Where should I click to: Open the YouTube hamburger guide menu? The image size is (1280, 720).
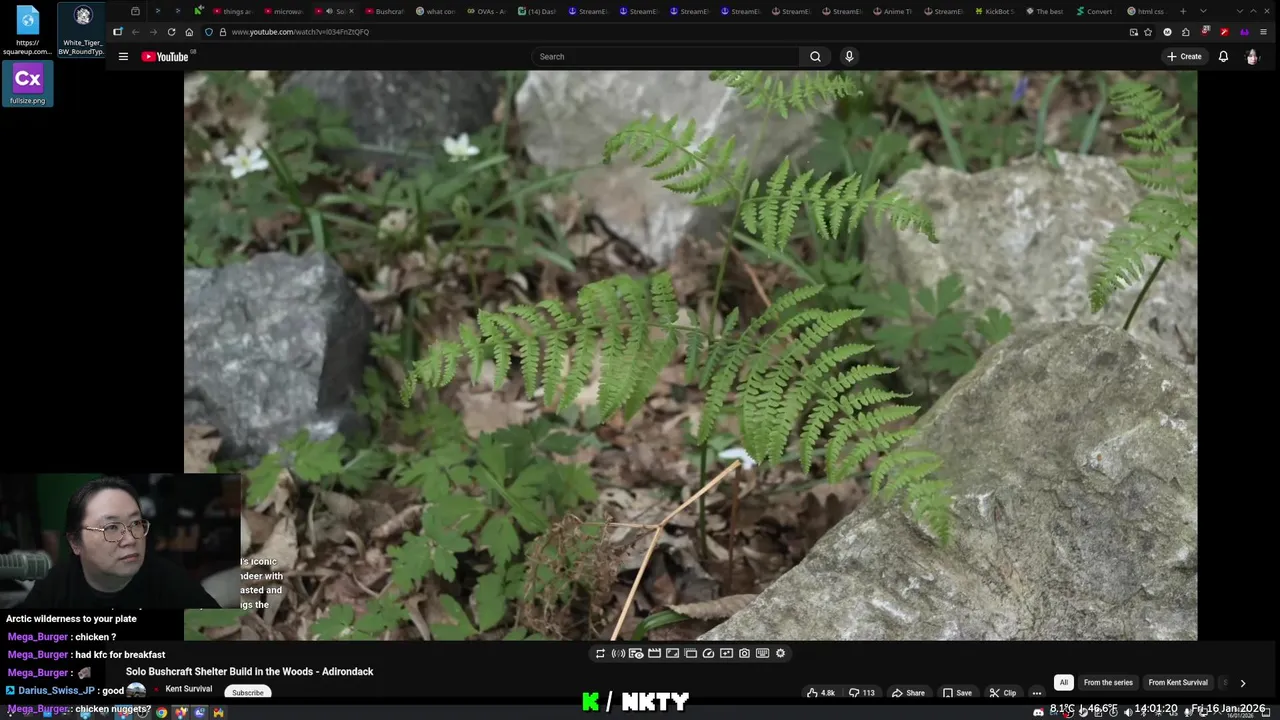coord(123,57)
